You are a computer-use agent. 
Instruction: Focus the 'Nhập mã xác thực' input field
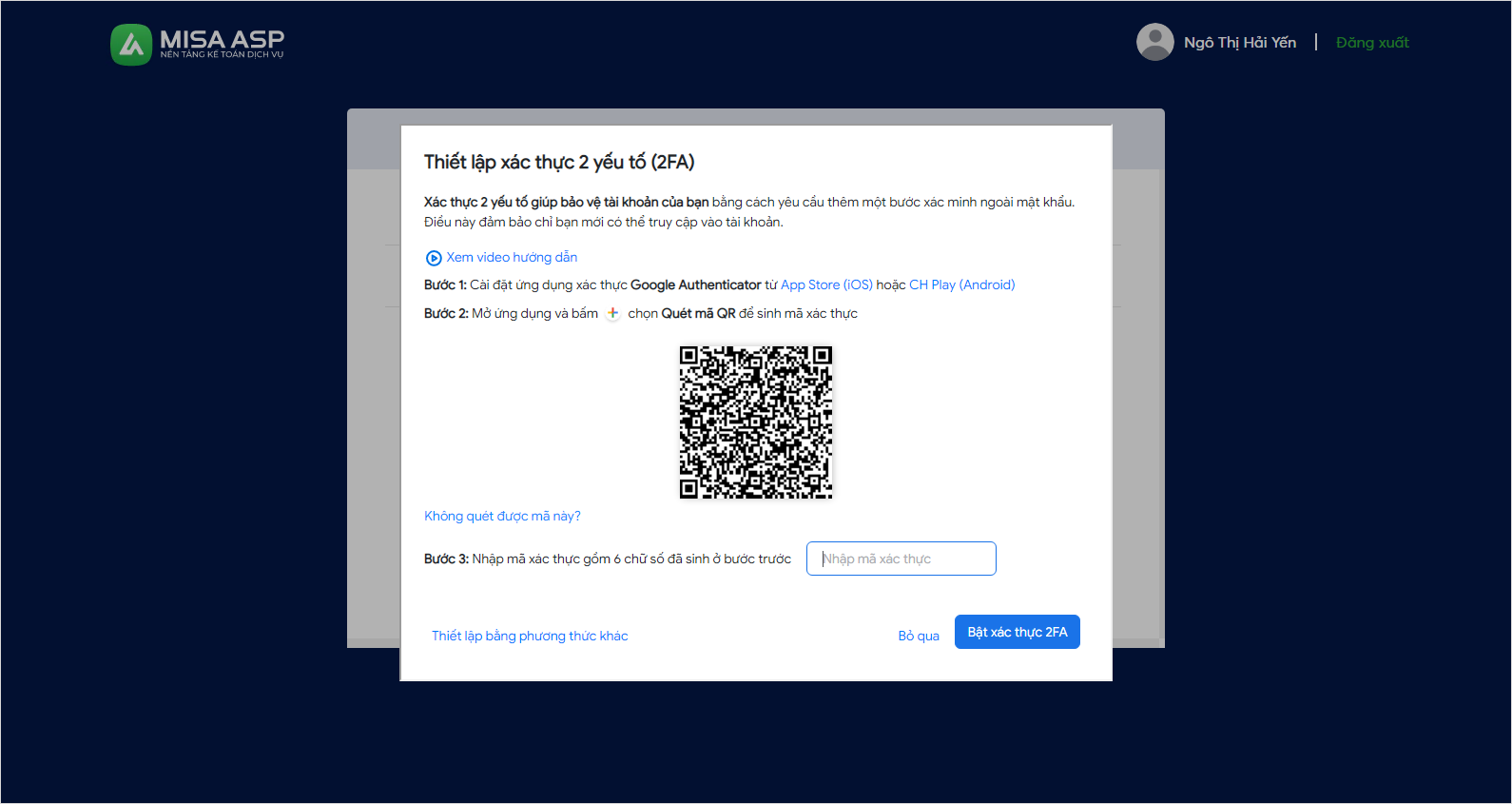click(901, 559)
